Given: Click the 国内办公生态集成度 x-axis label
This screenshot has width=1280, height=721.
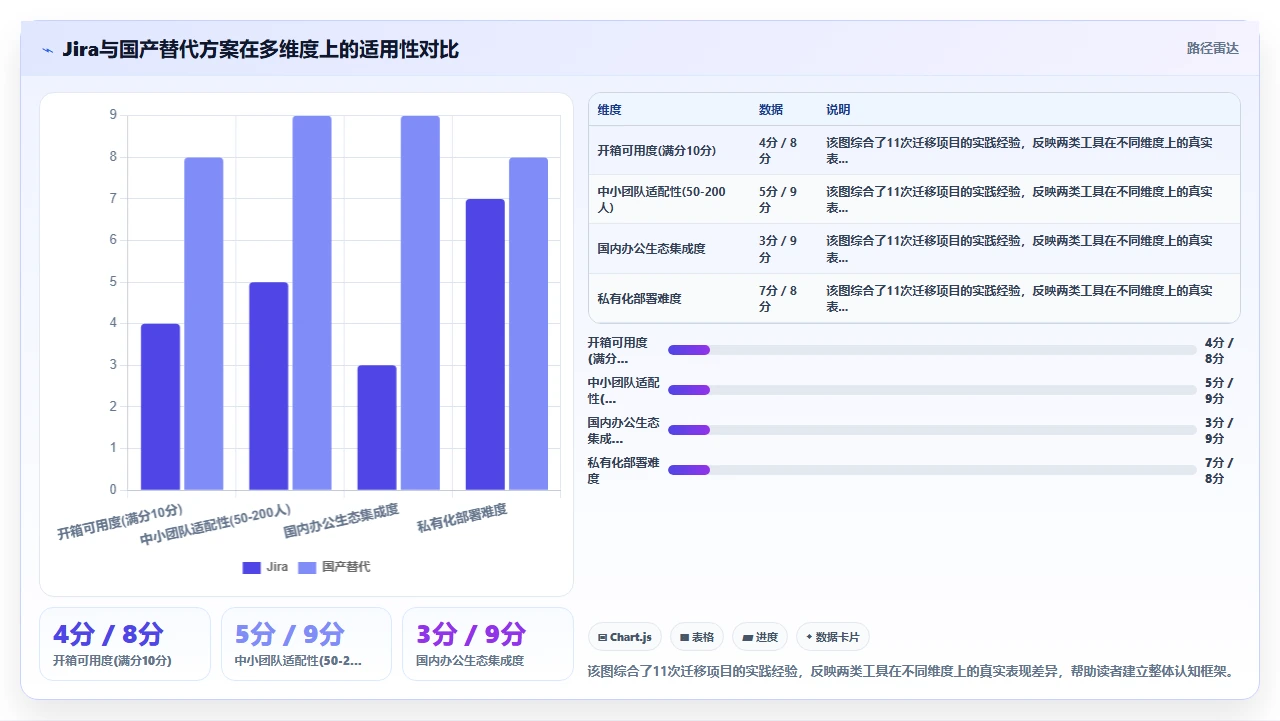Looking at the screenshot, I should (x=341, y=521).
